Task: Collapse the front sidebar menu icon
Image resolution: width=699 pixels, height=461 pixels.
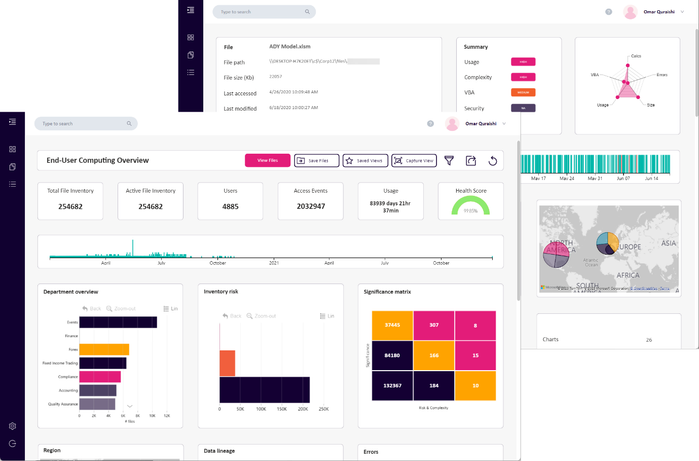Action: click(12, 122)
